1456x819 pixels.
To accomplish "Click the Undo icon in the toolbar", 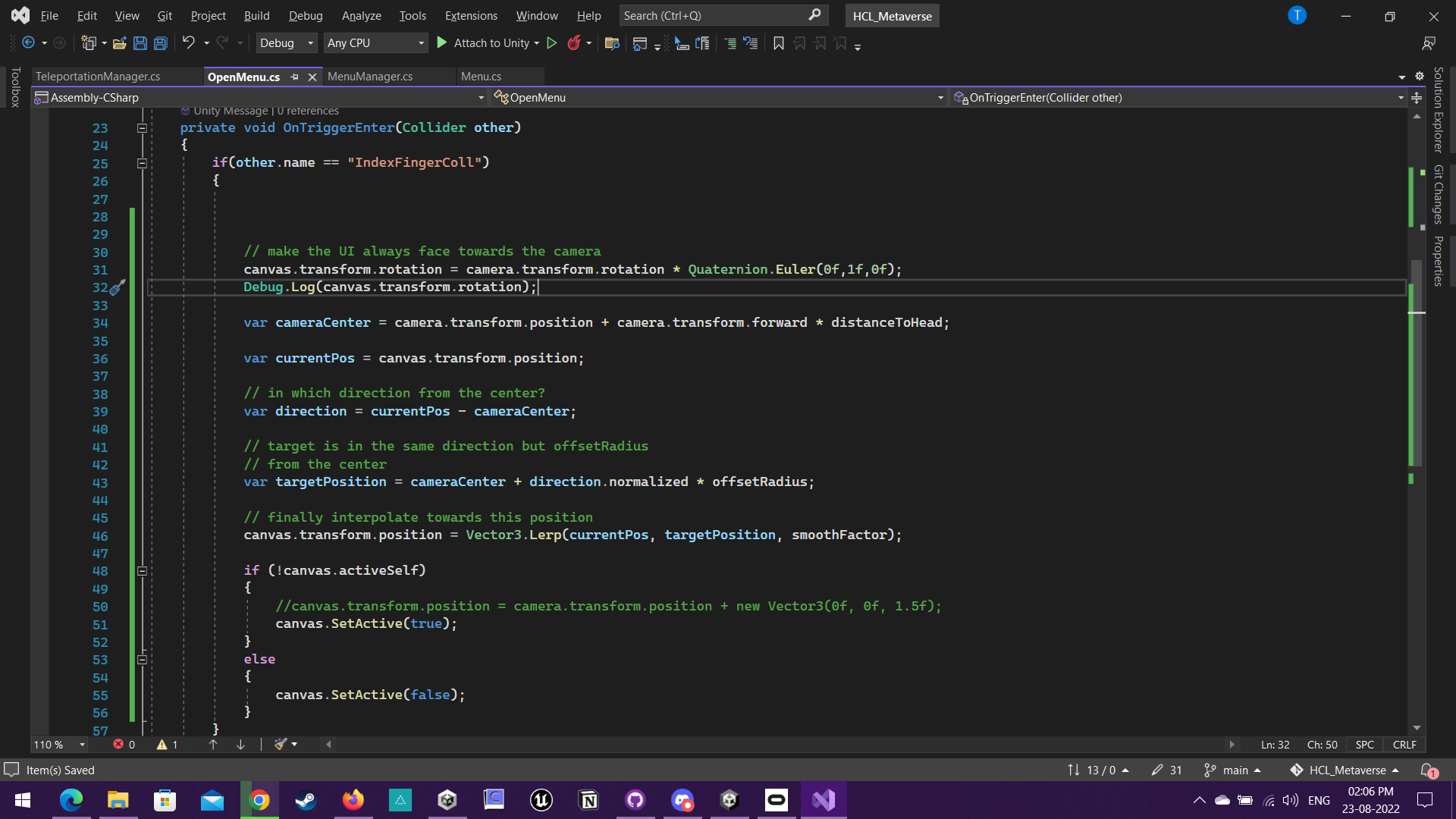I will [x=190, y=43].
